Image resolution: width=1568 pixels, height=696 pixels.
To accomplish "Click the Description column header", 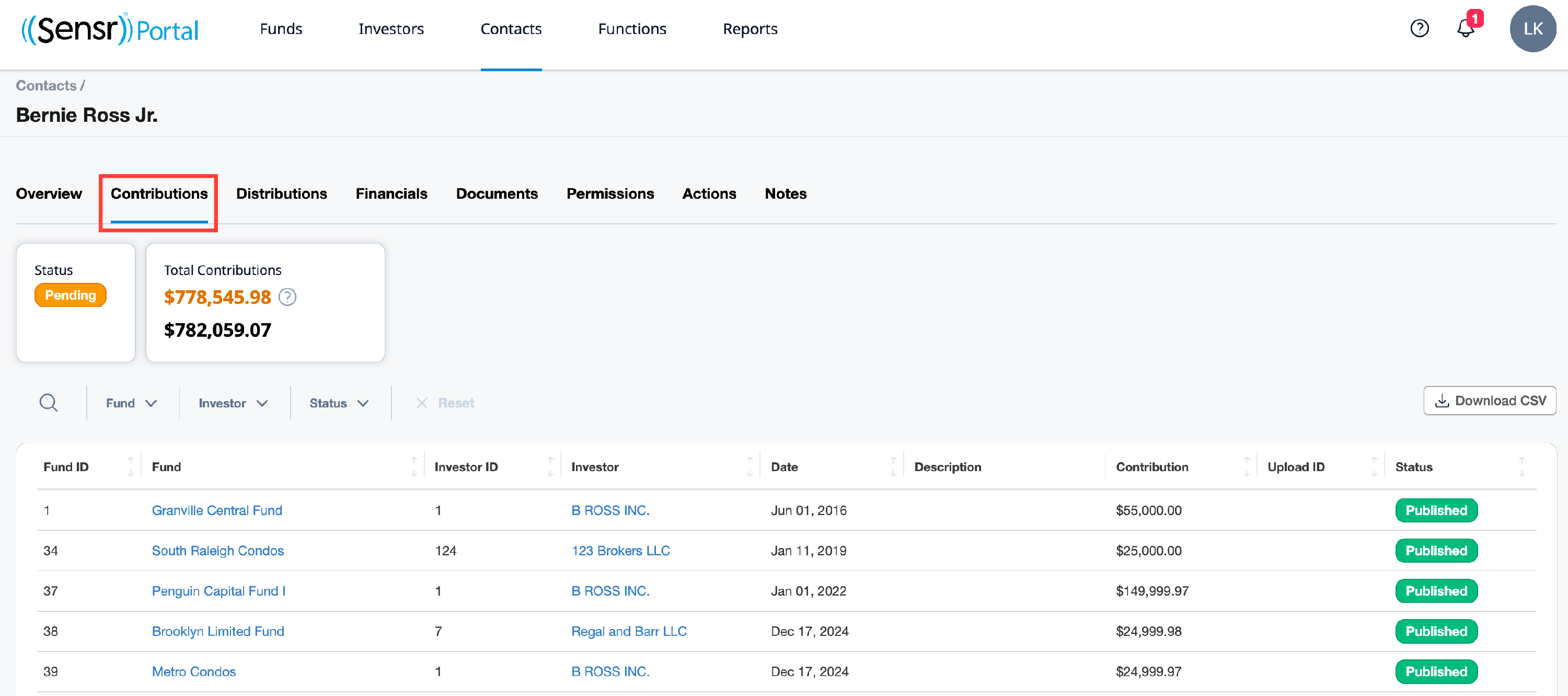I will [x=948, y=466].
